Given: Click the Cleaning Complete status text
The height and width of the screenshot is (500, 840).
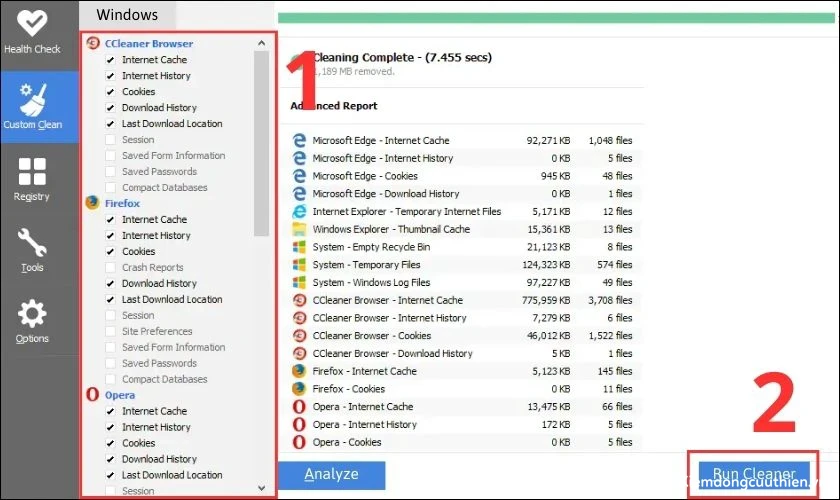Looking at the screenshot, I should pyautogui.click(x=401, y=57).
